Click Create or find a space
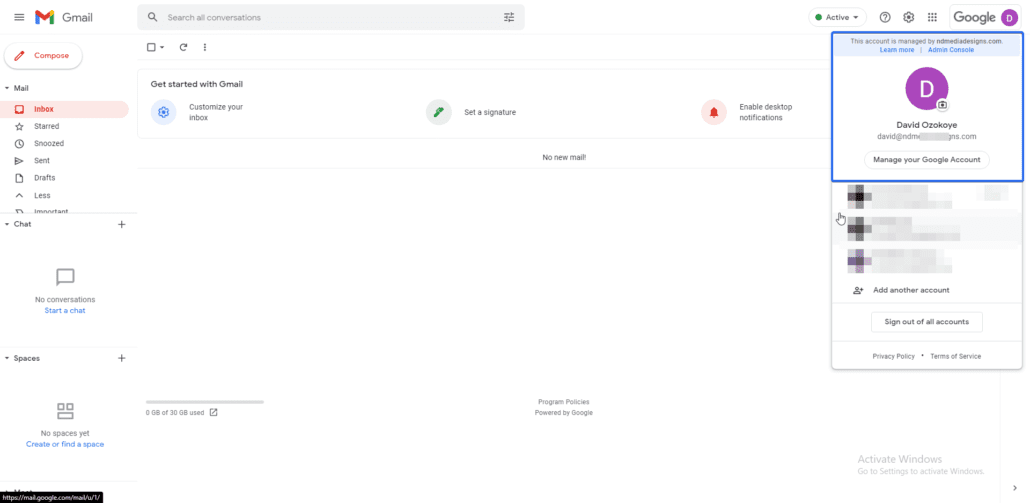The width and height of the screenshot is (1030, 503). coord(65,445)
